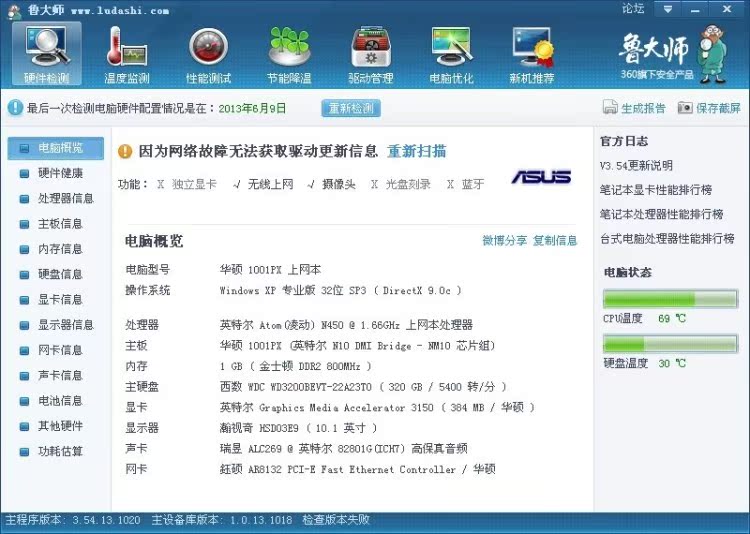Screen dimensions: 750x534
Task: Open the 节能降温 clover tool
Action: click(x=289, y=54)
